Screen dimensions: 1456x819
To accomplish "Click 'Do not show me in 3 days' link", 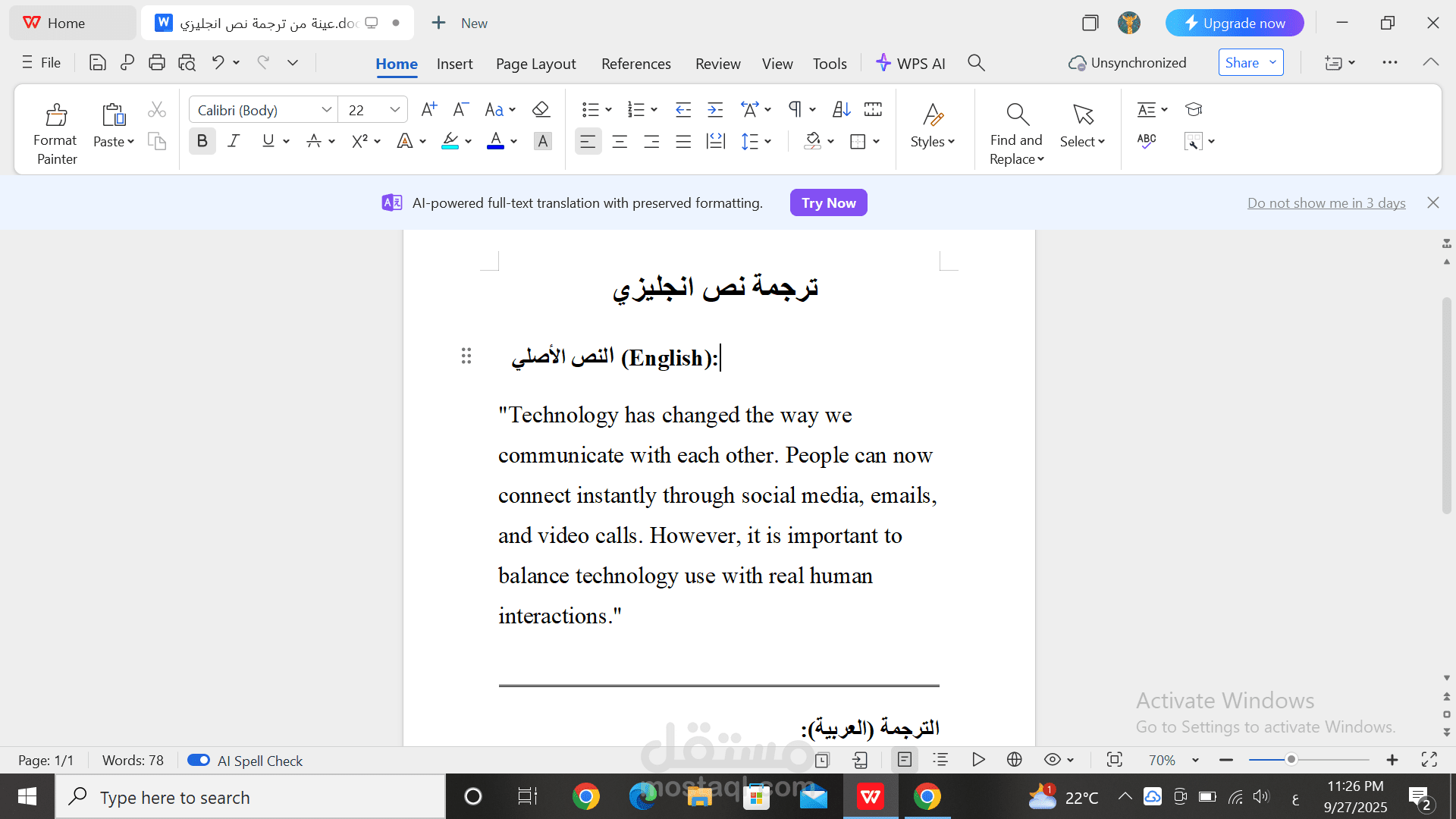I will (1326, 203).
